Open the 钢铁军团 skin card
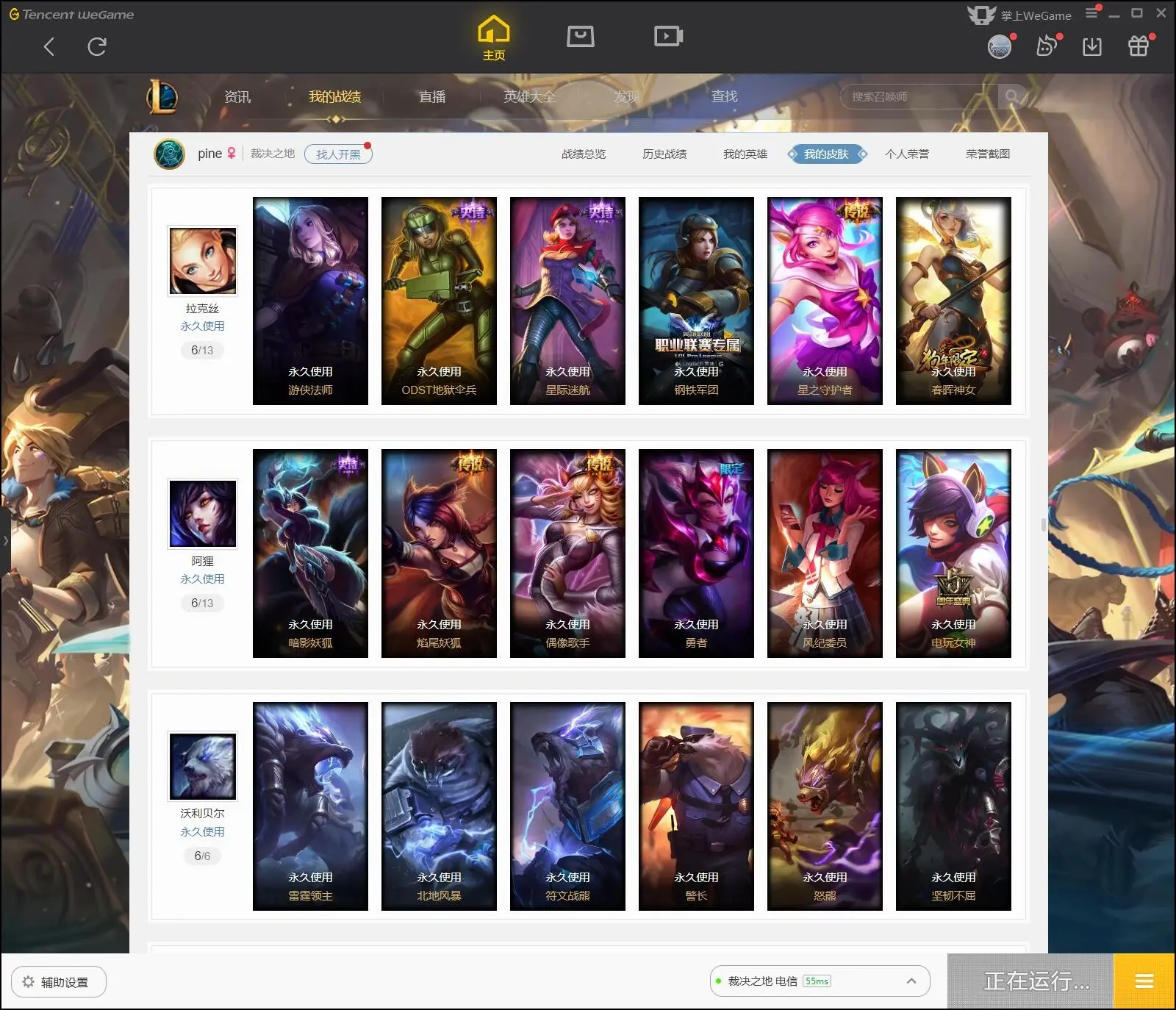 coord(696,301)
